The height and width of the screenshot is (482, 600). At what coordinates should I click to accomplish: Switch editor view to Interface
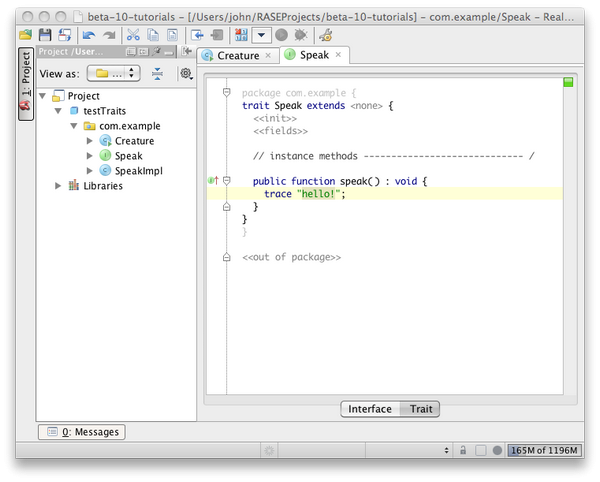click(x=370, y=409)
